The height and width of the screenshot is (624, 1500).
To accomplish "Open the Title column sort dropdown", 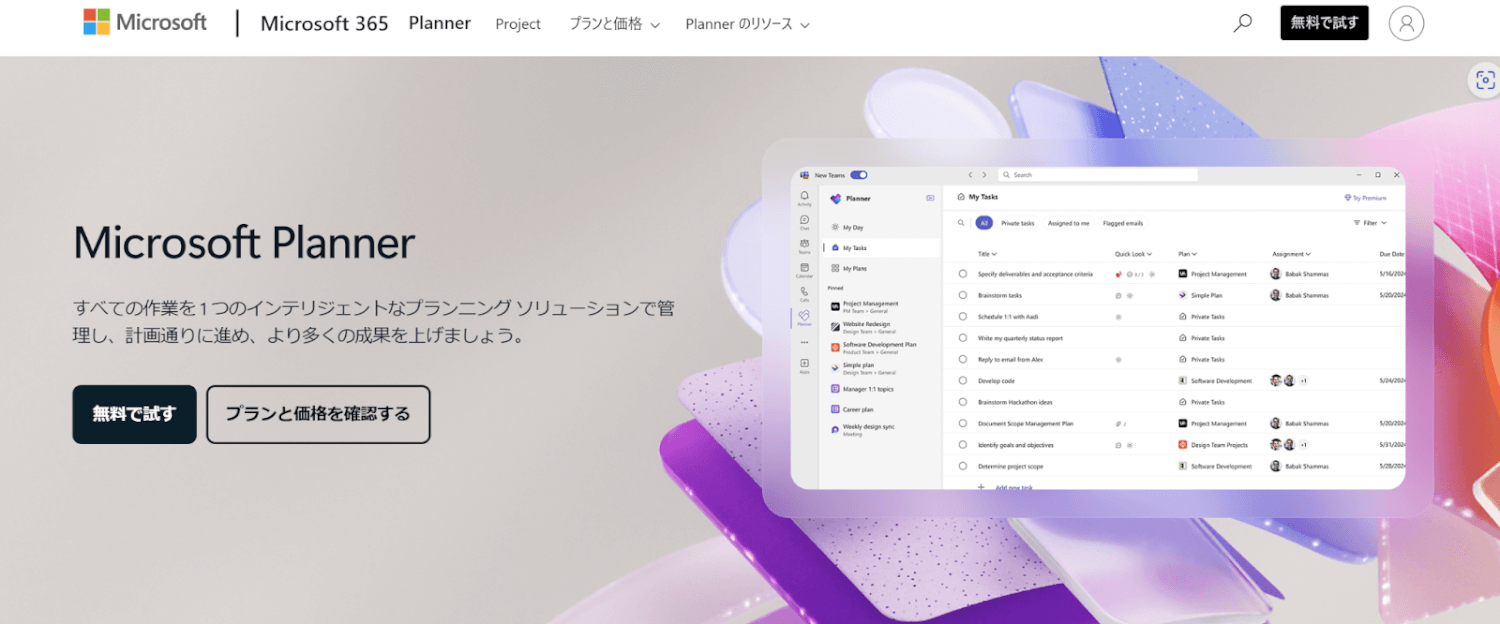I will 987,254.
